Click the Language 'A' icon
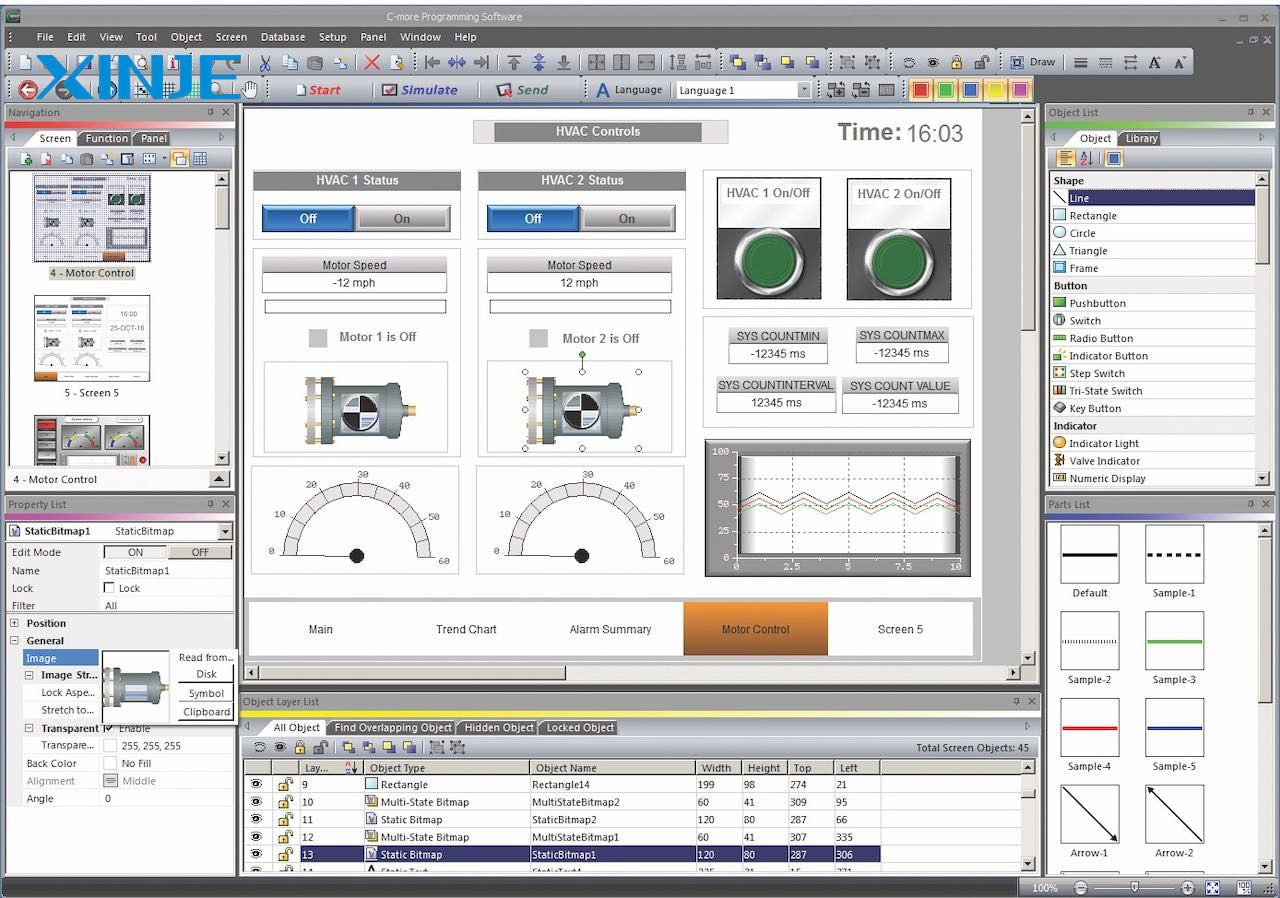 point(602,90)
